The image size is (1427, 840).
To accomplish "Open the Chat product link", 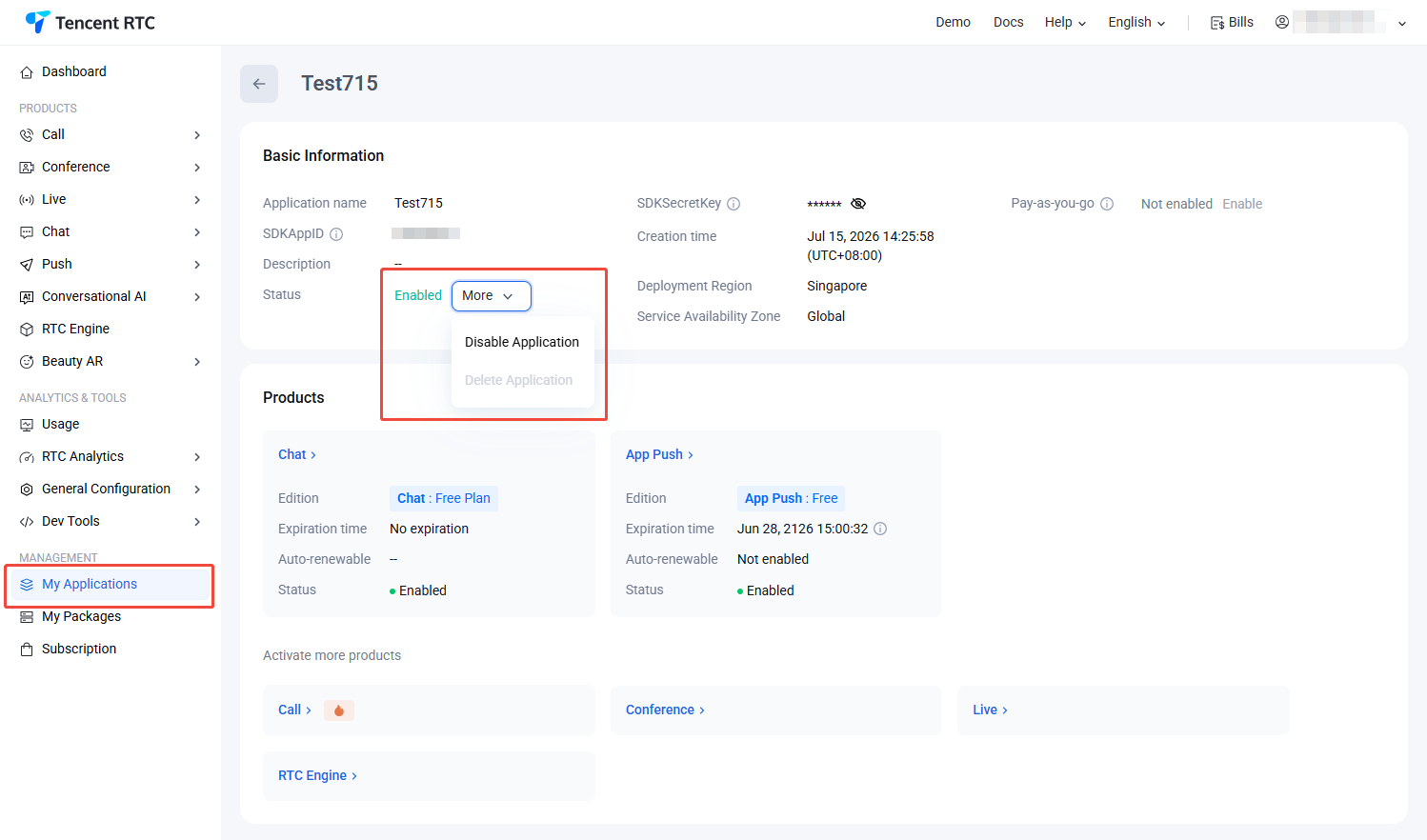I will coord(297,454).
